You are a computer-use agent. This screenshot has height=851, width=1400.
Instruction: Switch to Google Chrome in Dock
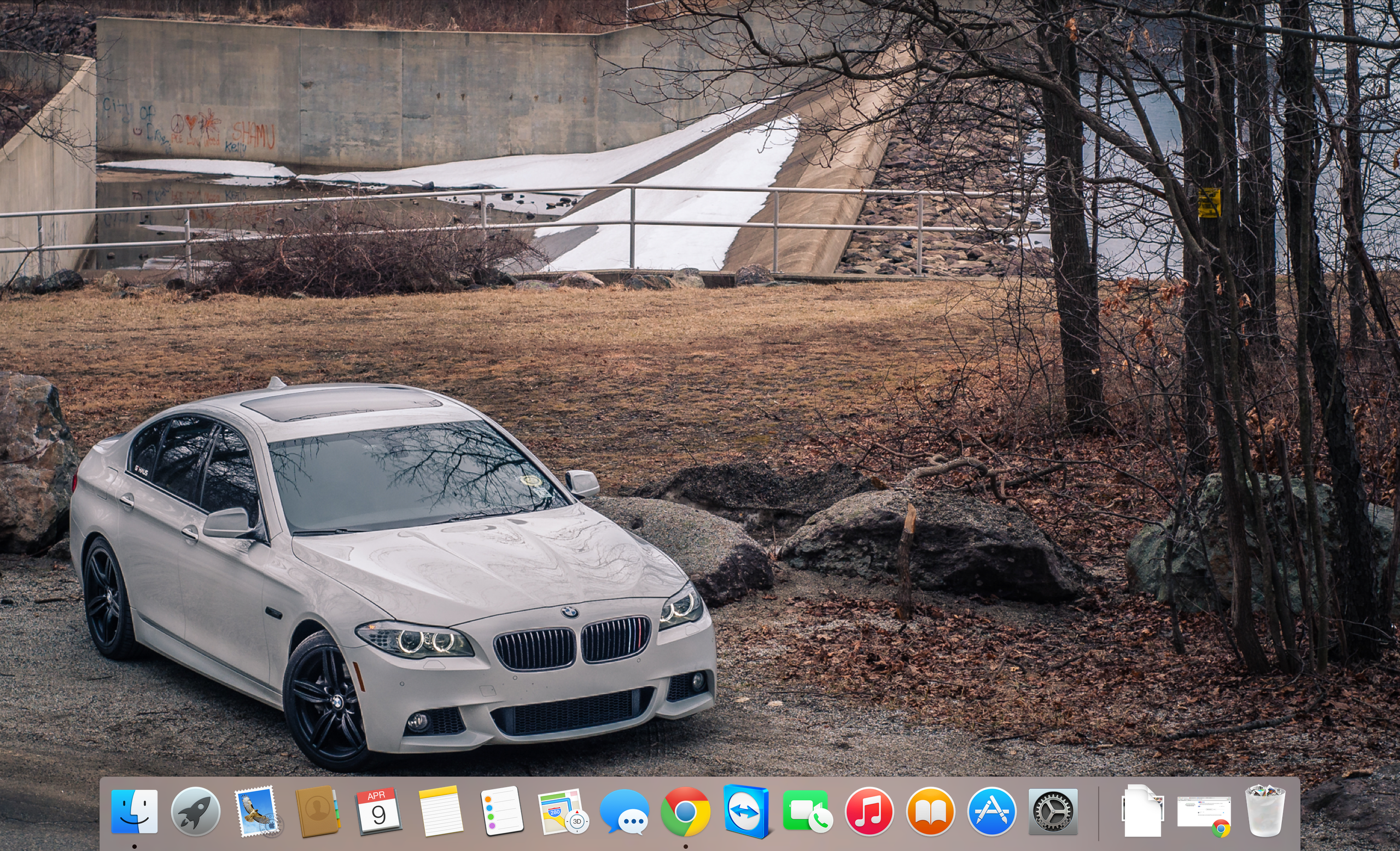(x=685, y=811)
